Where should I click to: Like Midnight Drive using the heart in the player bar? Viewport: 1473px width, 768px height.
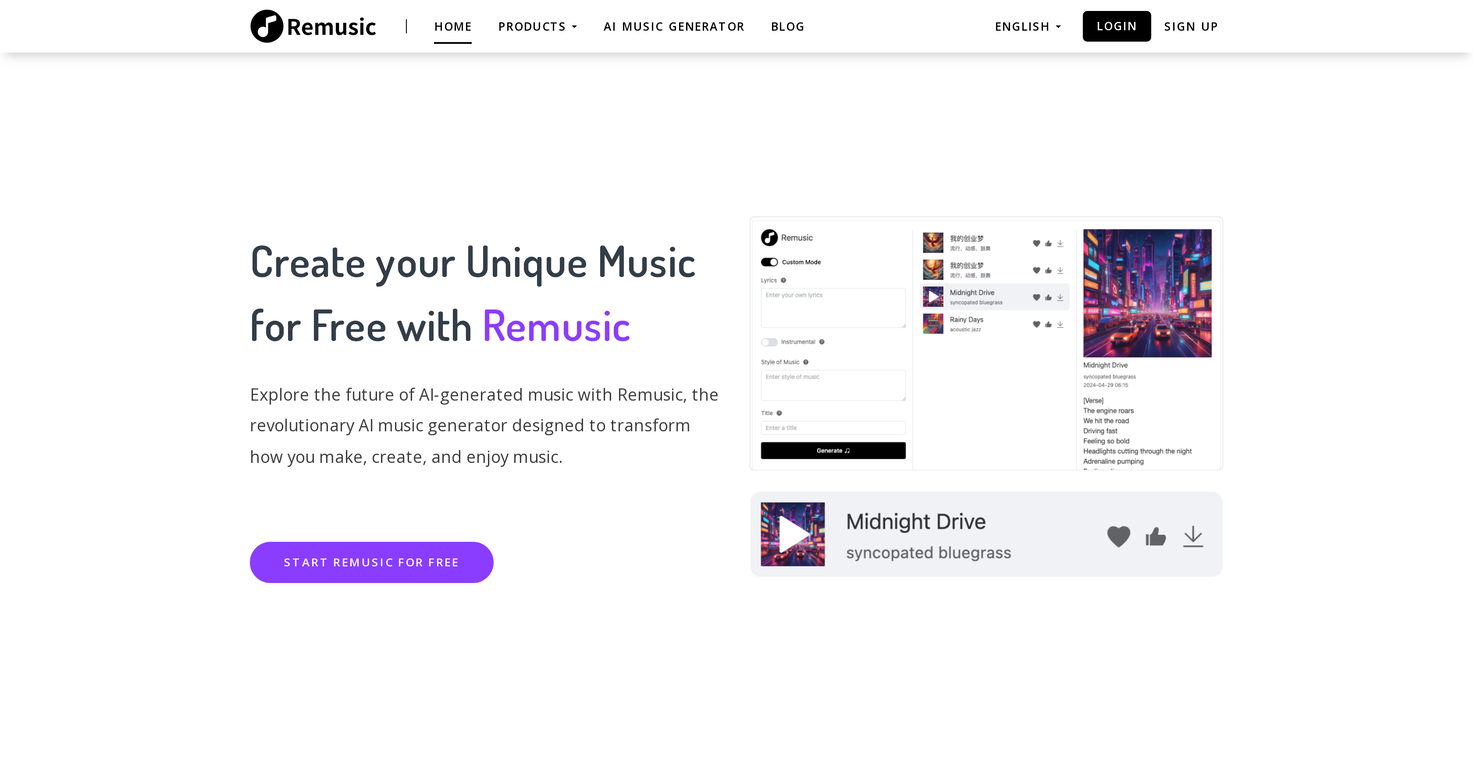1118,536
